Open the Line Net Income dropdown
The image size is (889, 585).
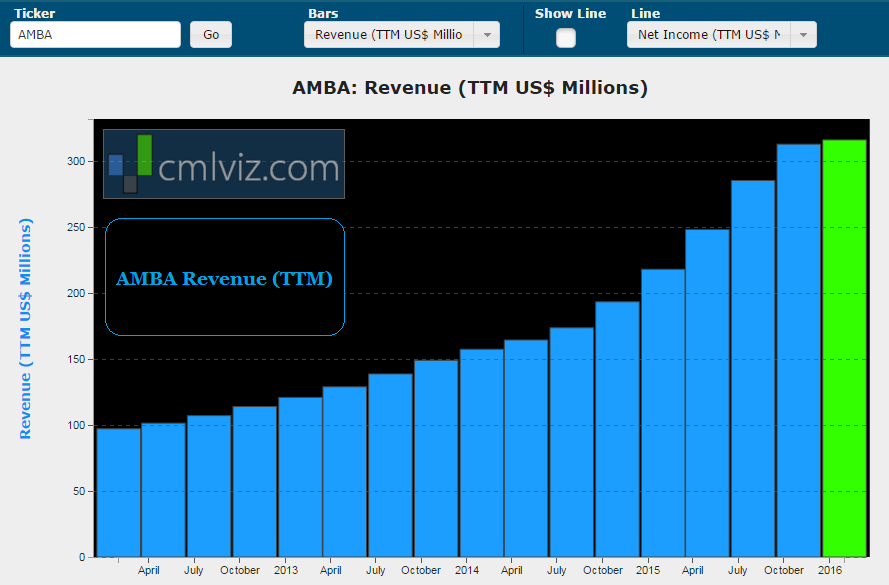tap(722, 35)
